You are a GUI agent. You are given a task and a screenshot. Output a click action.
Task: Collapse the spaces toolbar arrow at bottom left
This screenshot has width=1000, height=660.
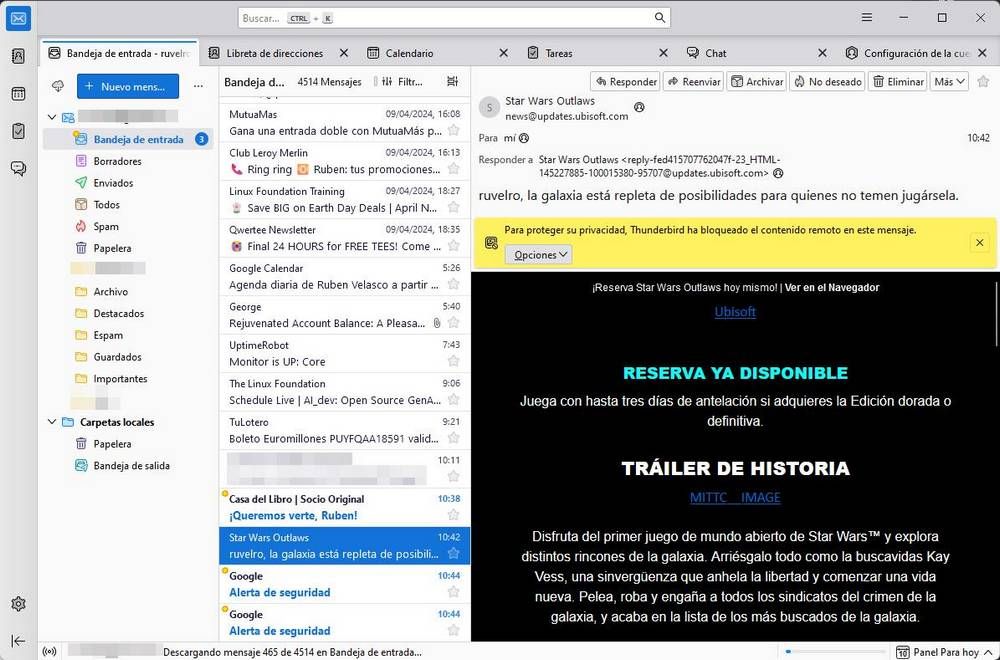click(17, 641)
